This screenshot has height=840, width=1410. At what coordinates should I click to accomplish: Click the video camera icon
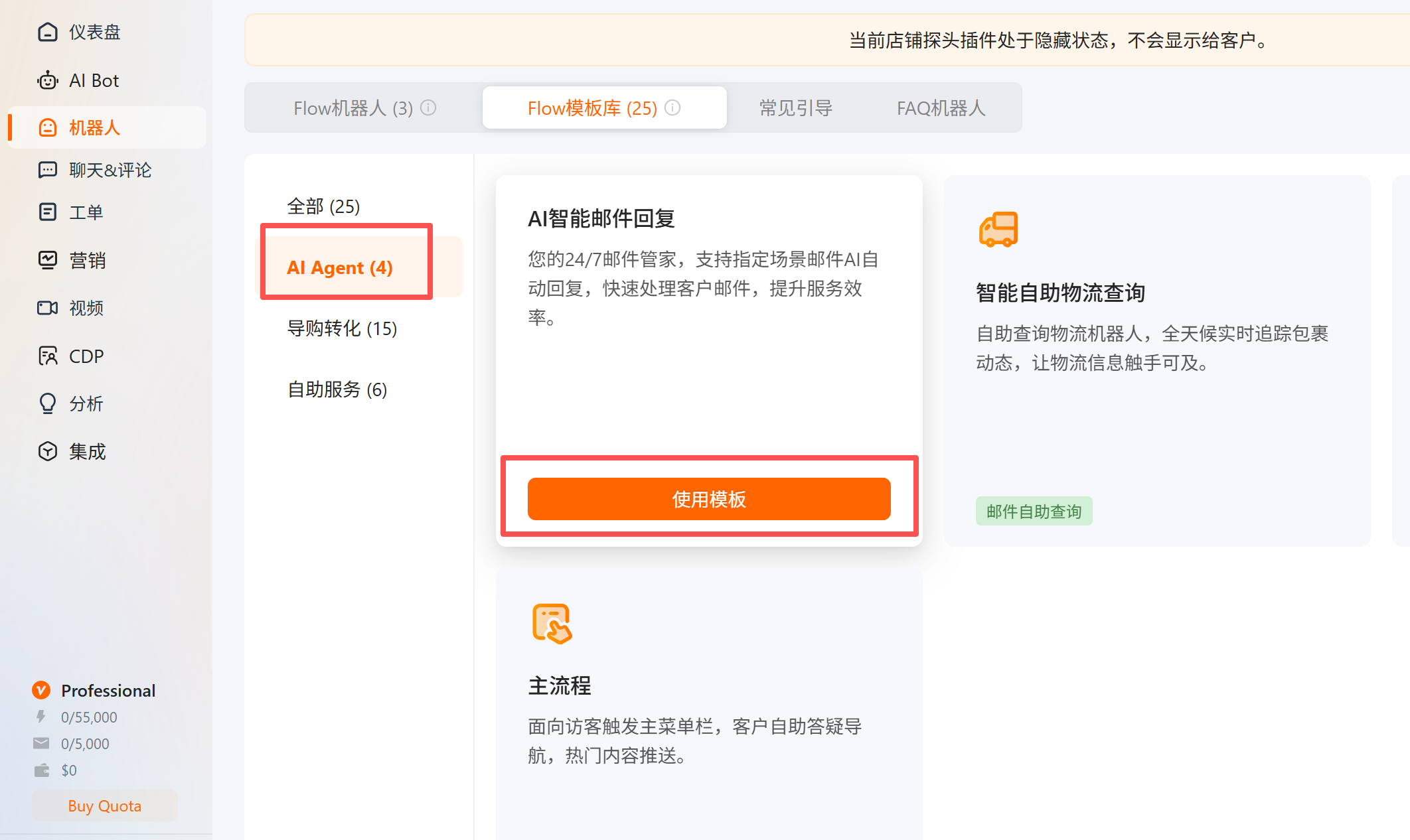click(x=47, y=308)
